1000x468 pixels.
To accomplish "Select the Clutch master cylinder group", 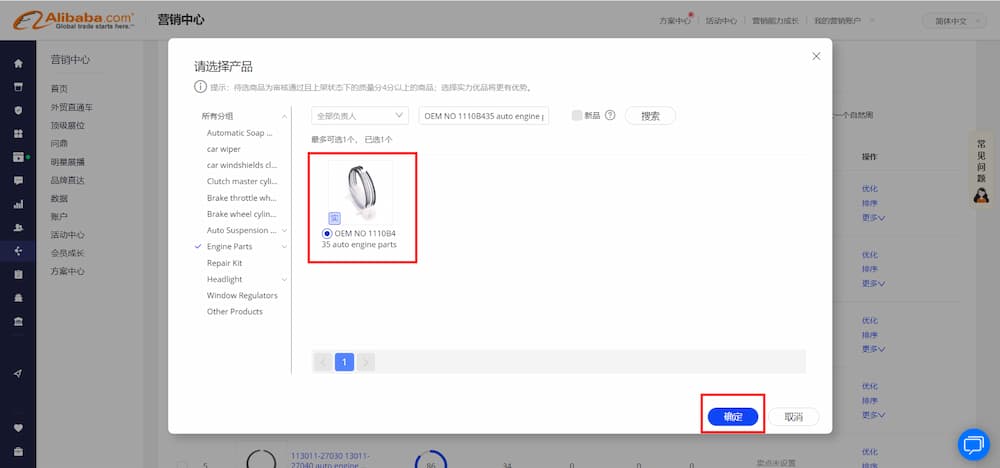I will click(x=242, y=181).
